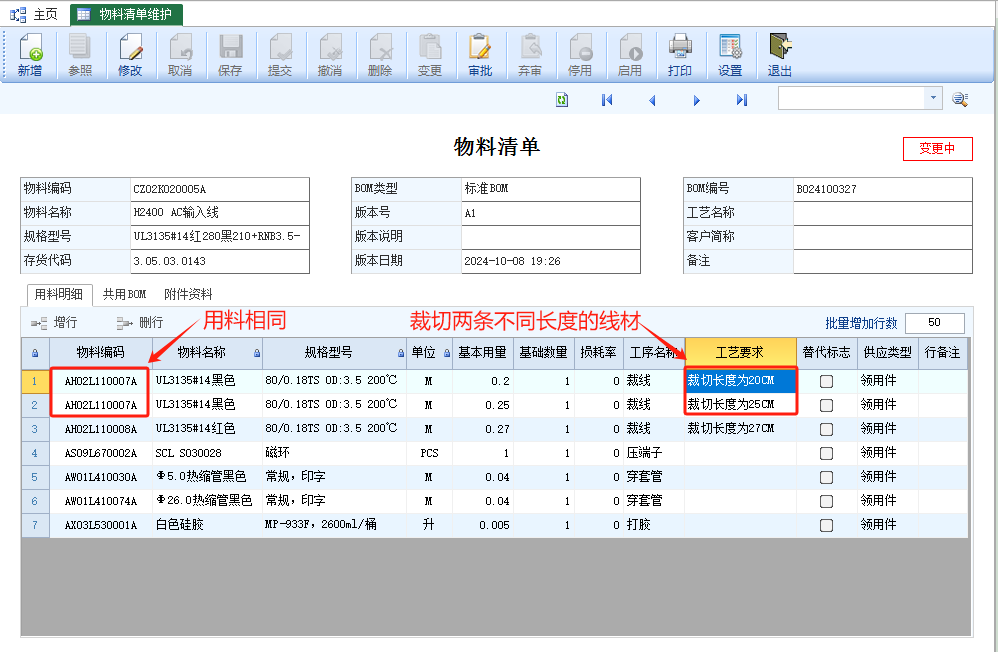Click the SCL S030028 name cell
Image resolution: width=998 pixels, height=652 pixels.
click(207, 453)
